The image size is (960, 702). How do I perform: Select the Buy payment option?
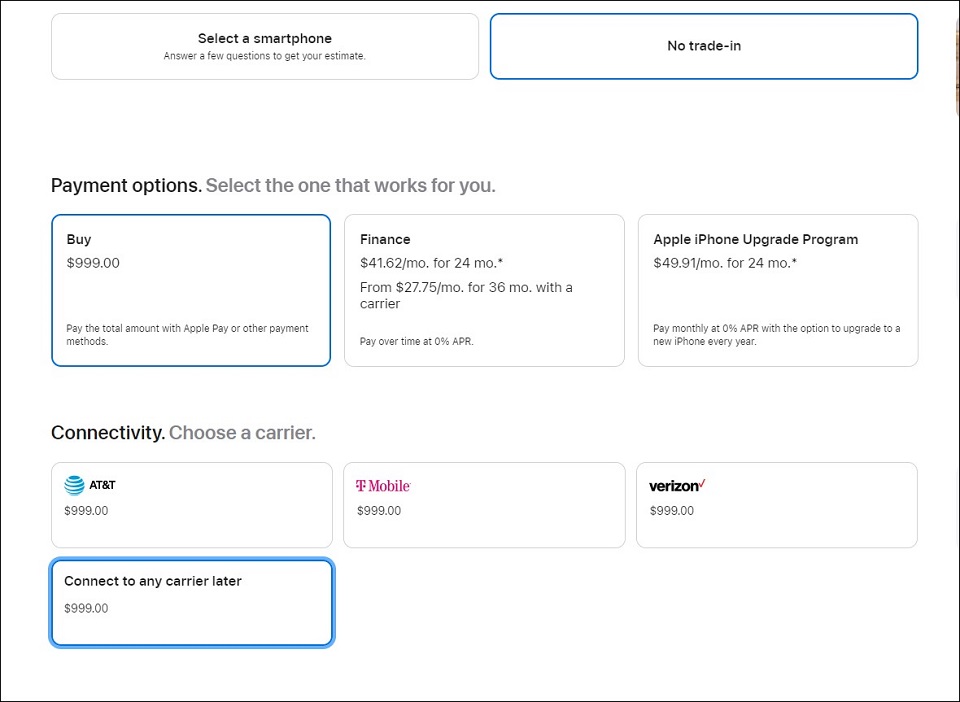click(x=191, y=290)
